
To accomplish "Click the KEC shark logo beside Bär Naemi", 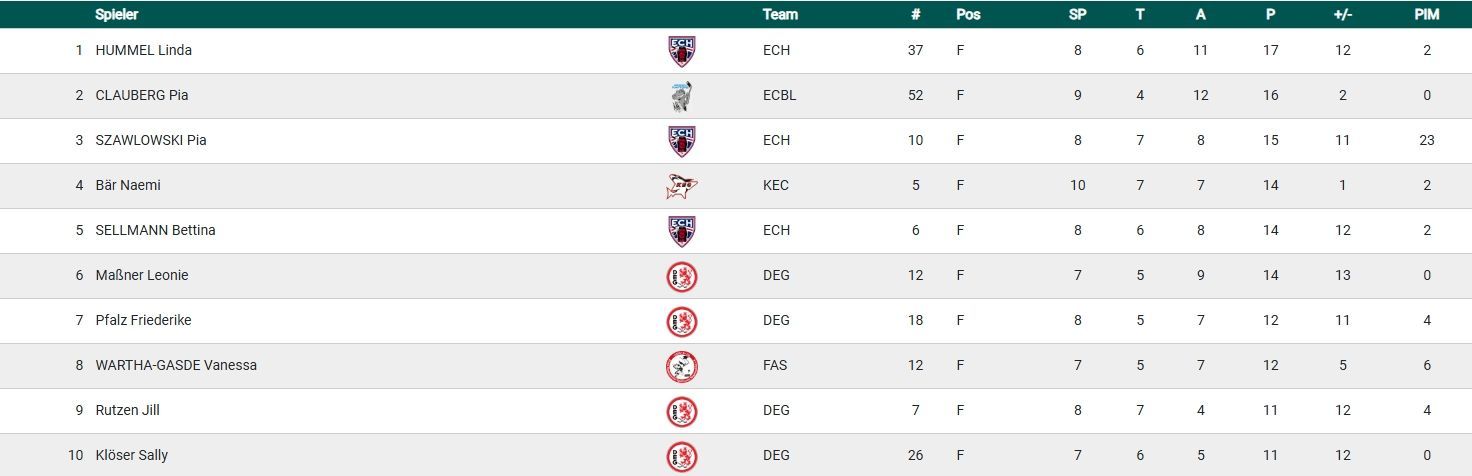I will click(x=682, y=186).
